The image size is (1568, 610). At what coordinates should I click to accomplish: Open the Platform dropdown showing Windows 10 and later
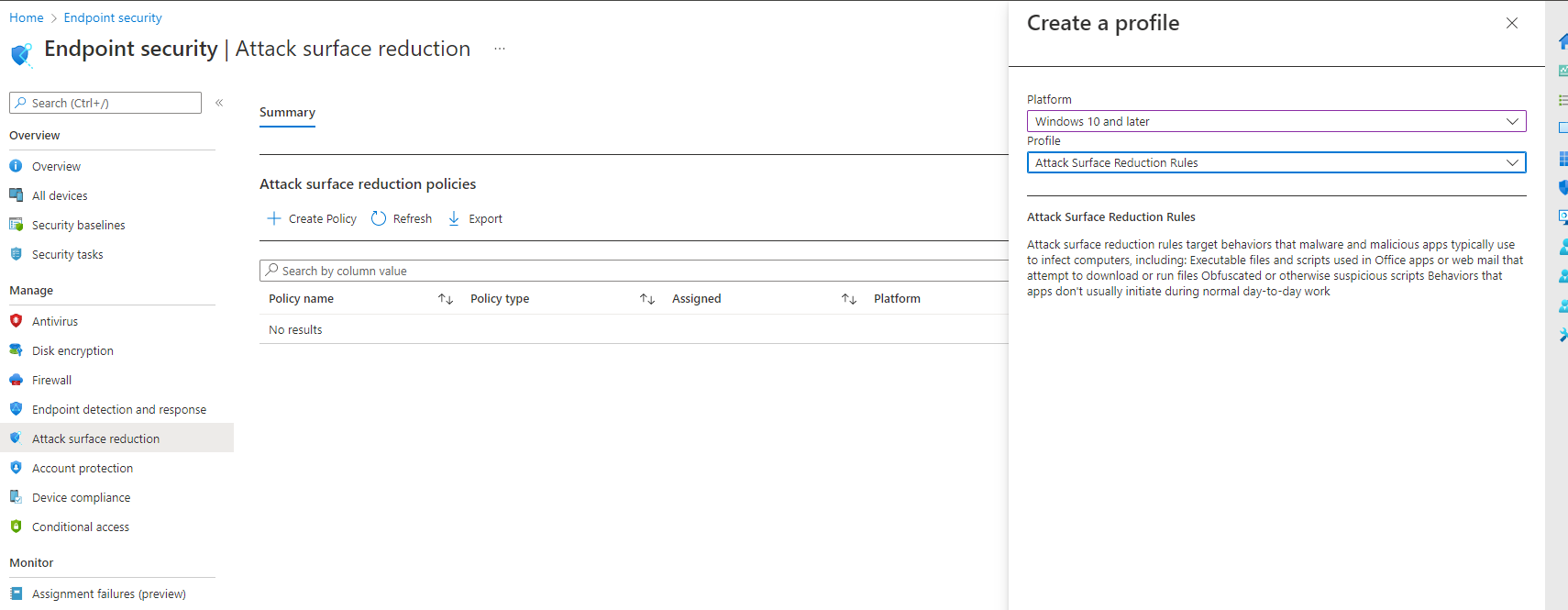[1276, 121]
